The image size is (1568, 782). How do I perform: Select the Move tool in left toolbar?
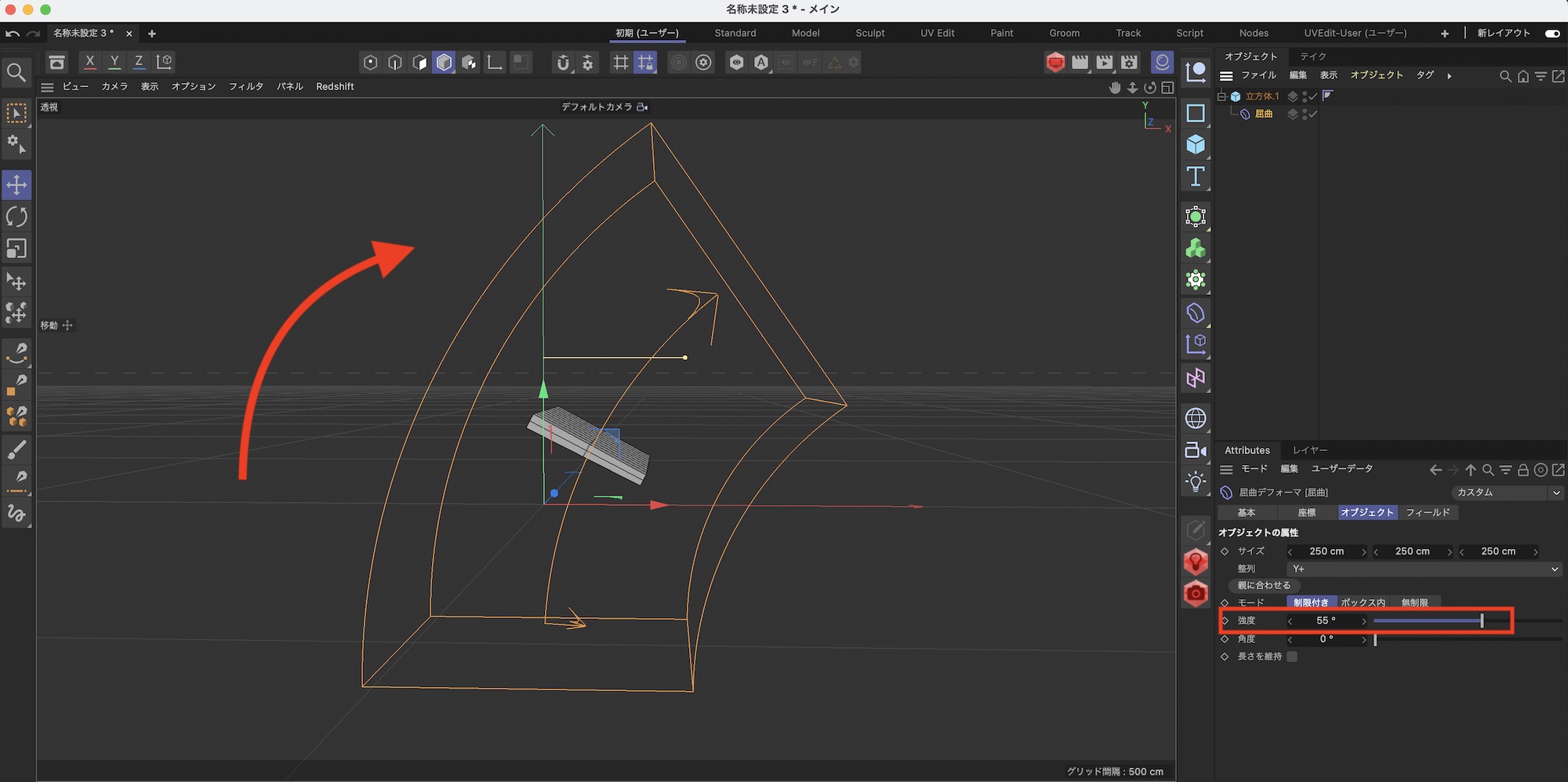pyautogui.click(x=16, y=185)
